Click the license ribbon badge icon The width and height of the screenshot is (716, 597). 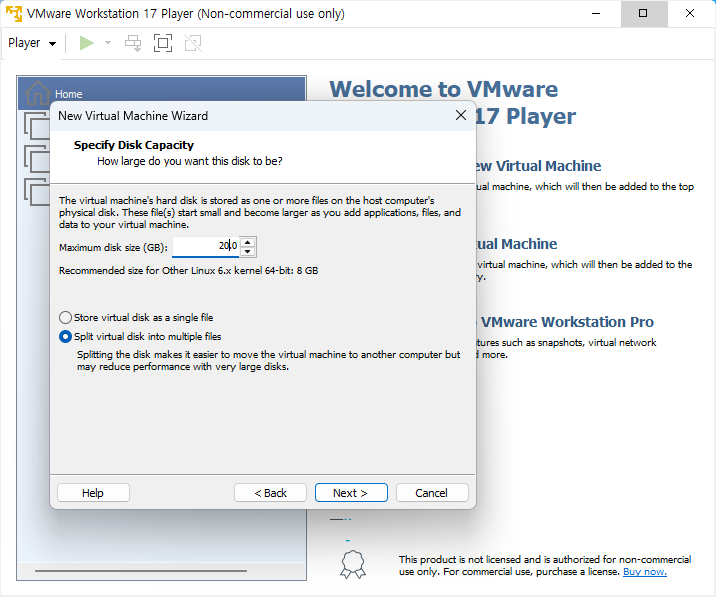coord(353,565)
